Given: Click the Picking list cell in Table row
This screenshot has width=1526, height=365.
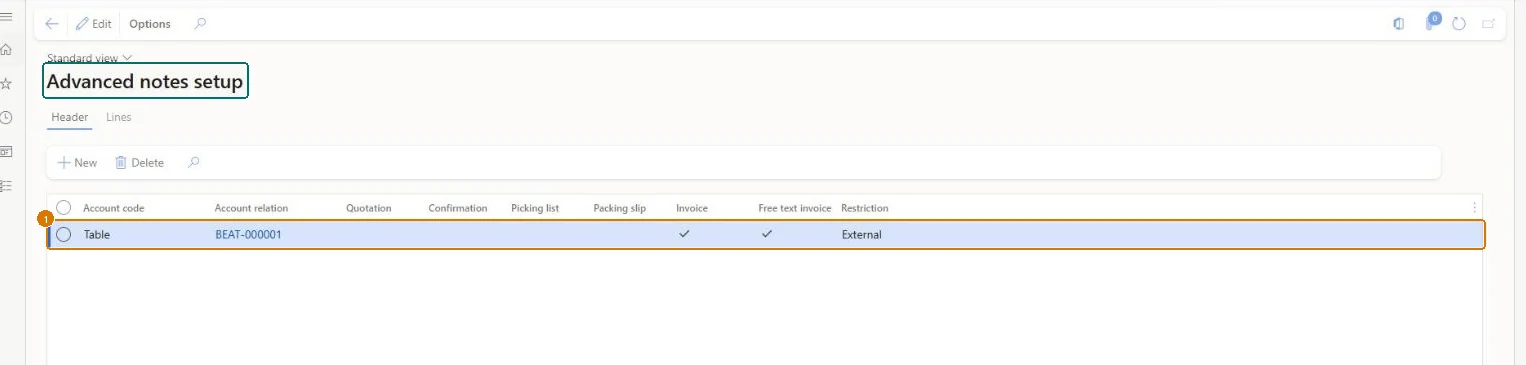Looking at the screenshot, I should (549, 235).
